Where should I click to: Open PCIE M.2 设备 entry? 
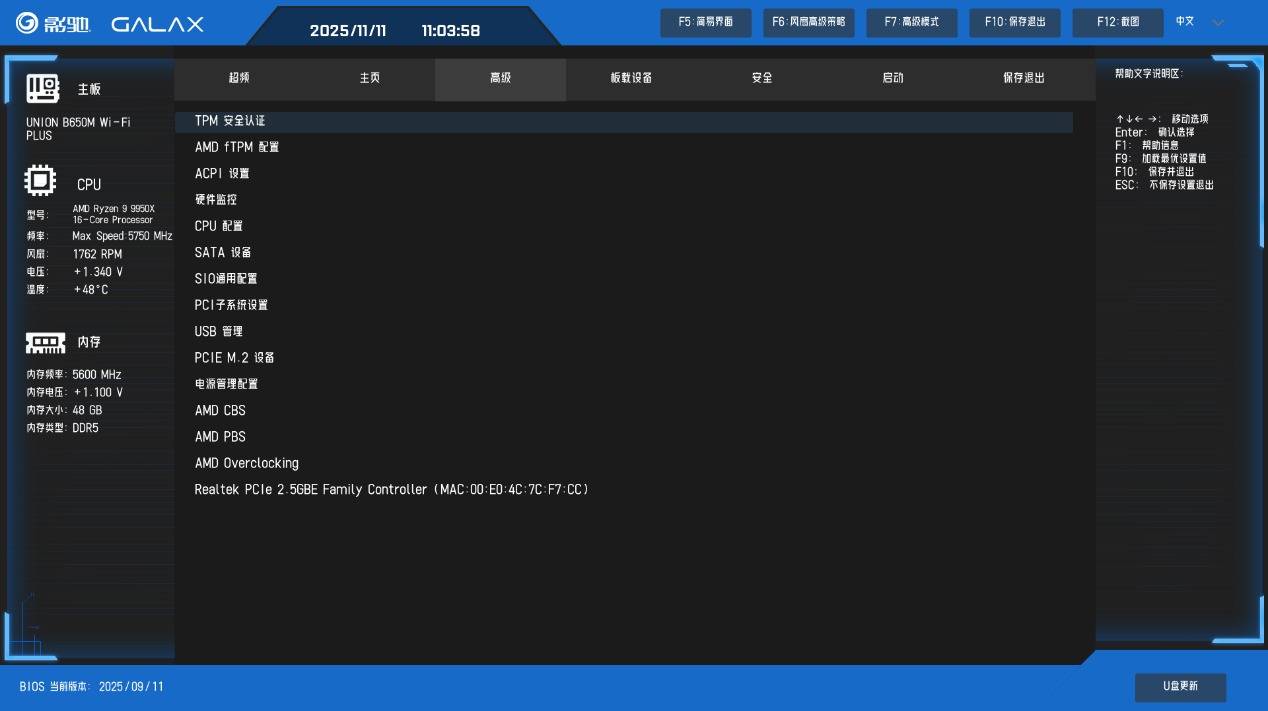(x=235, y=358)
